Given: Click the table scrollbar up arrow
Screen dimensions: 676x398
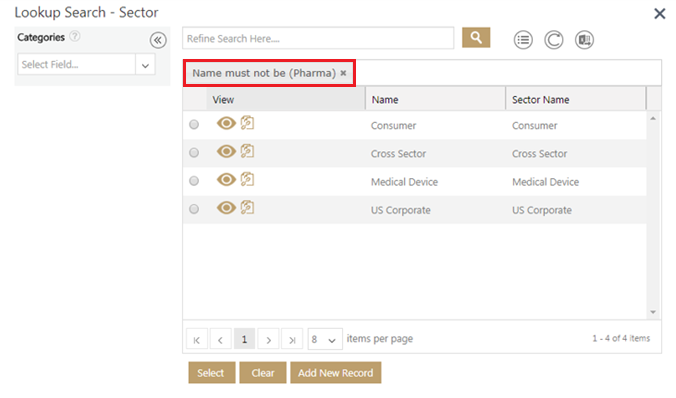Looking at the screenshot, I should pyautogui.click(x=653, y=118).
